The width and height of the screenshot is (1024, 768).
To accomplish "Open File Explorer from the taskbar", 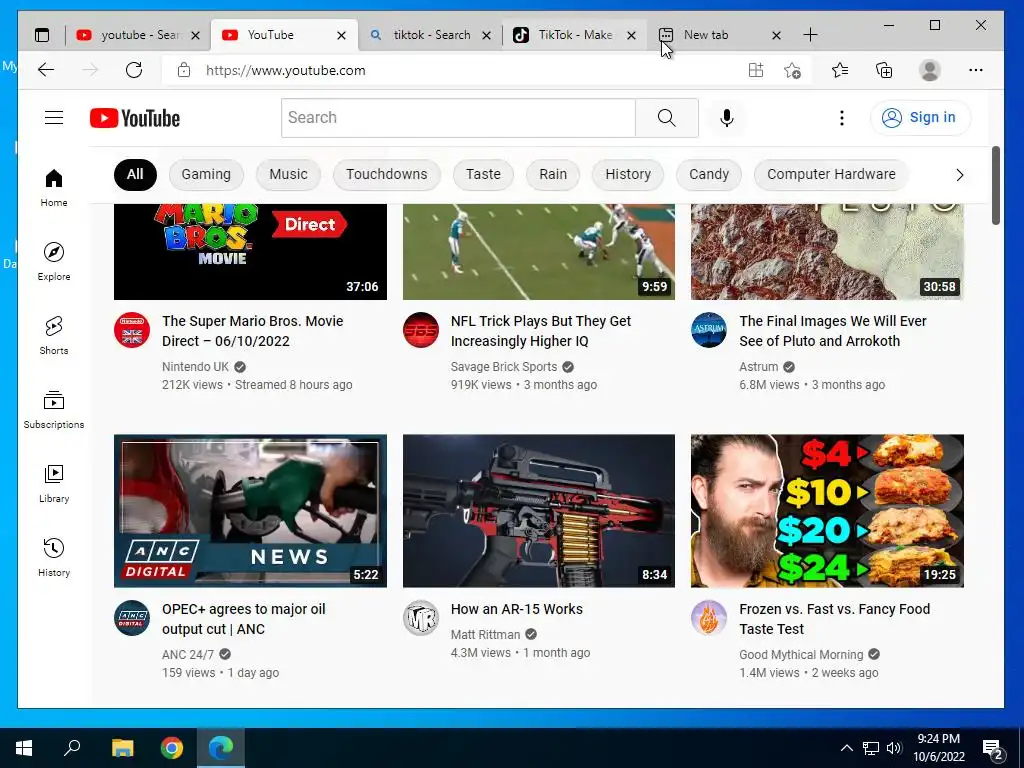I will 122,748.
